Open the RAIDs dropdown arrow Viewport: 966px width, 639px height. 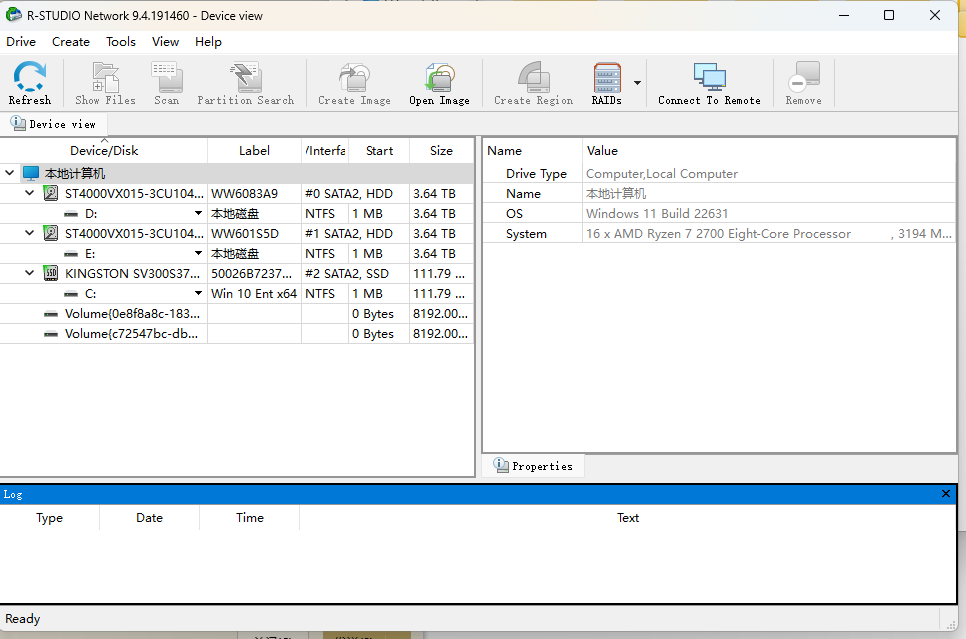637,83
